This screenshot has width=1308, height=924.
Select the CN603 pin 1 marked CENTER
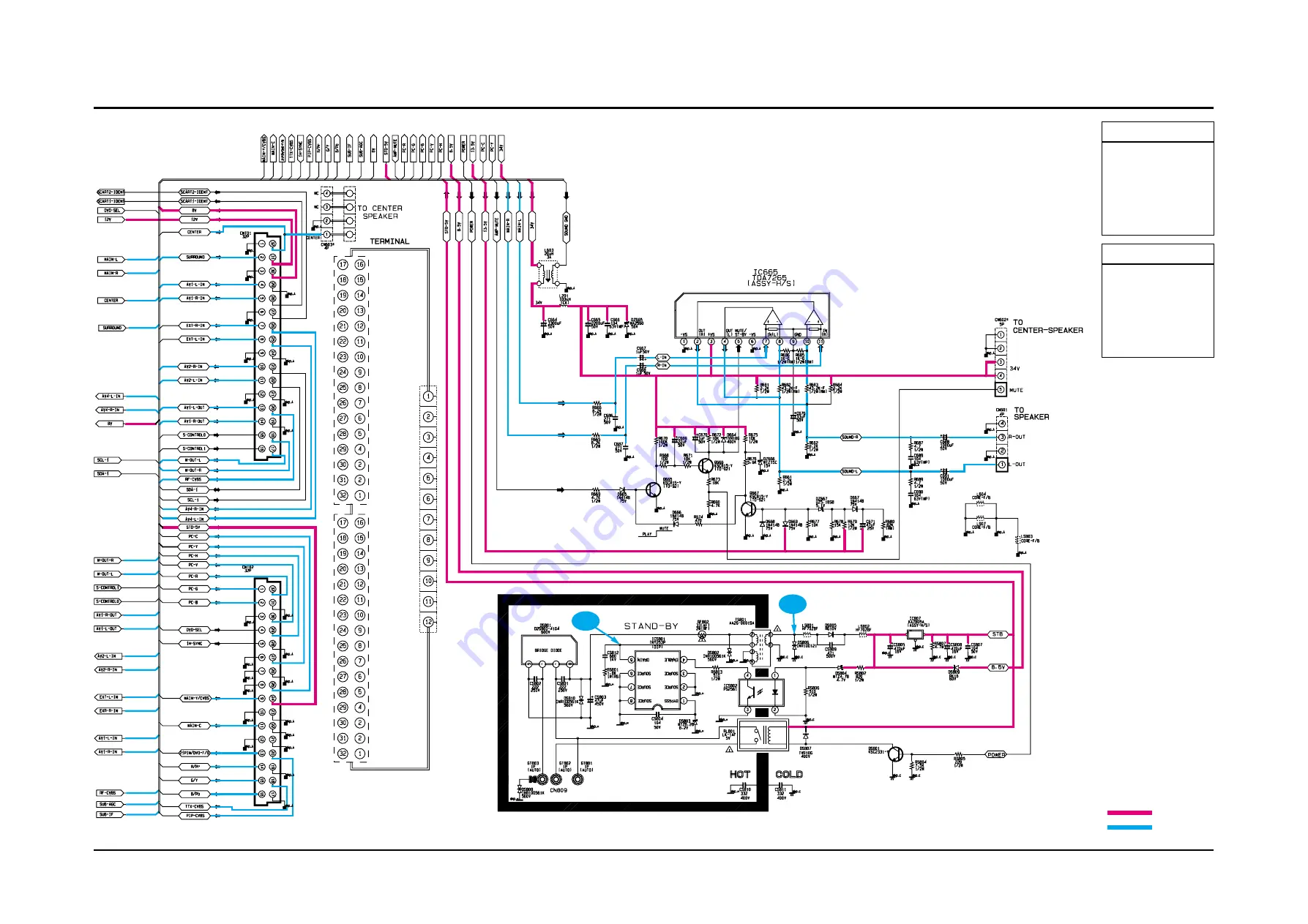327,235
